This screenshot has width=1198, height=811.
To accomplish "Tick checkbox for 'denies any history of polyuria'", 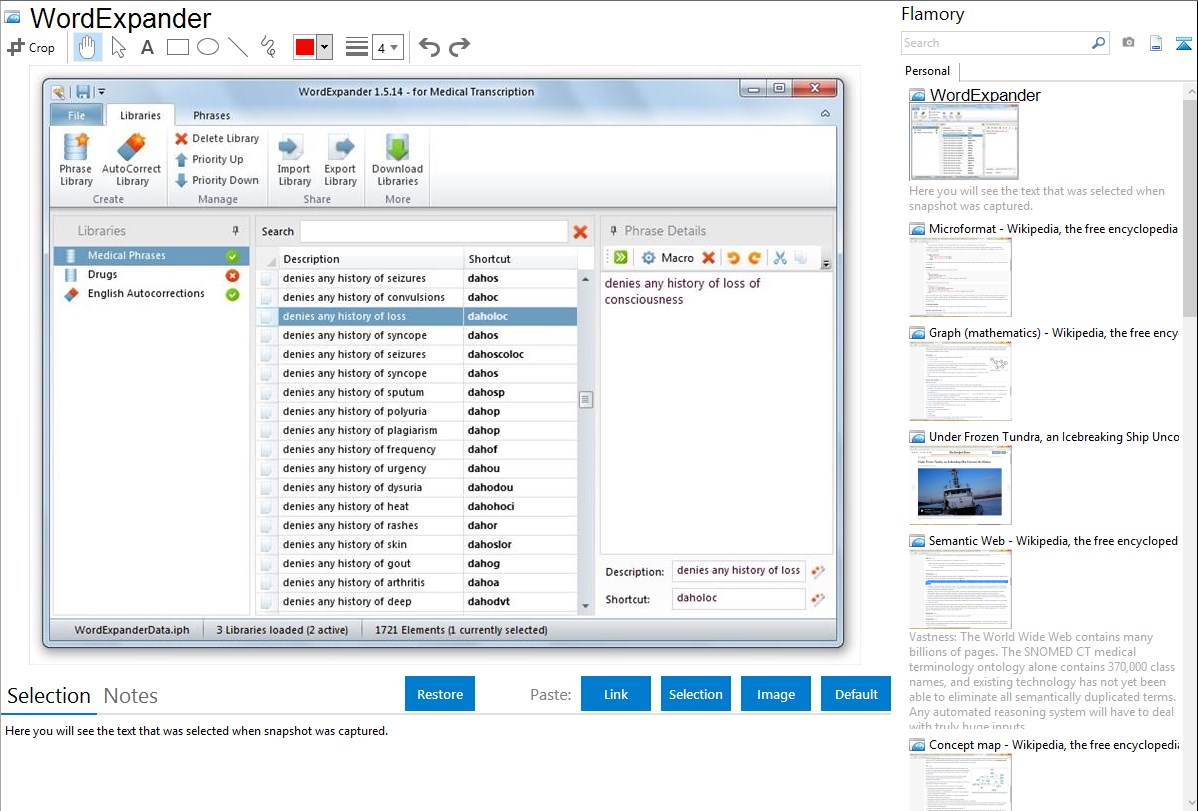I will click(x=266, y=412).
